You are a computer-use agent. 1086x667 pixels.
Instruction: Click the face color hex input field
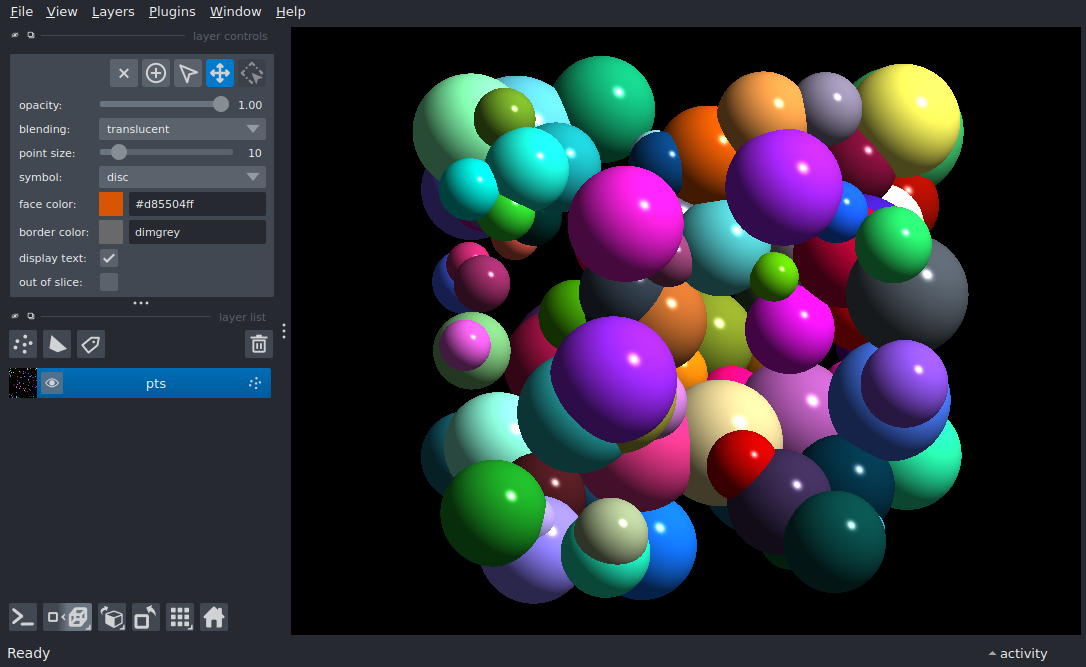197,204
